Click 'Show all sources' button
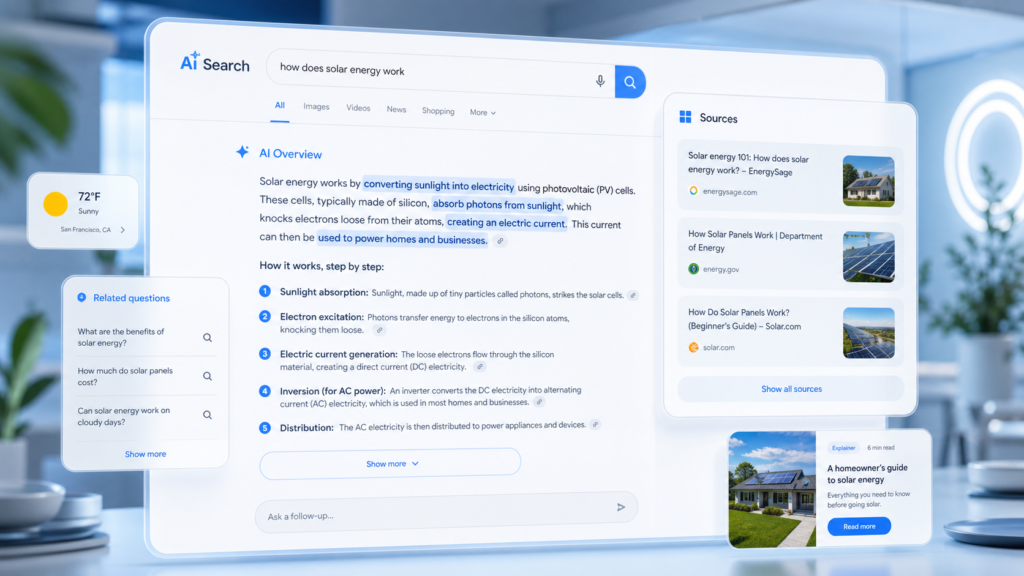Screen dimensions: 1024x576 click(x=791, y=389)
